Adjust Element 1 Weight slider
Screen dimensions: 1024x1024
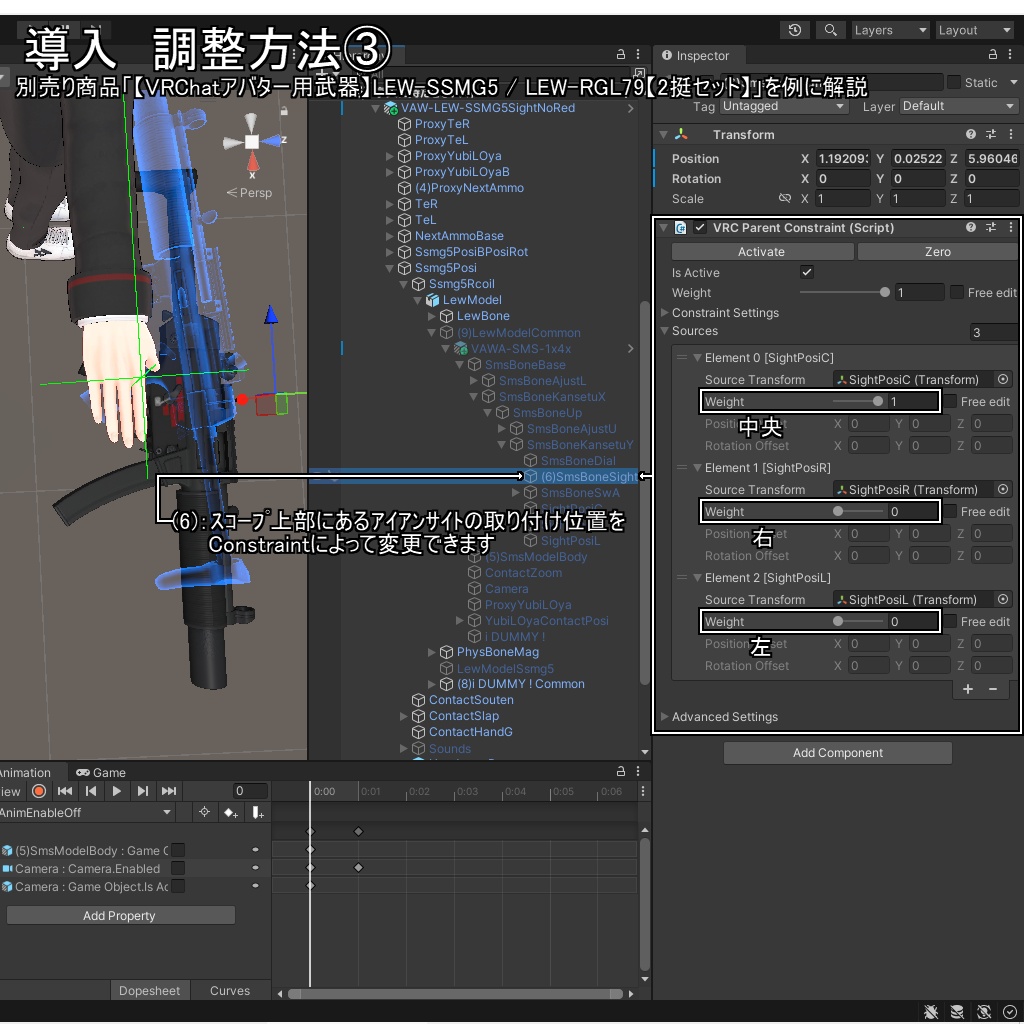[x=857, y=511]
